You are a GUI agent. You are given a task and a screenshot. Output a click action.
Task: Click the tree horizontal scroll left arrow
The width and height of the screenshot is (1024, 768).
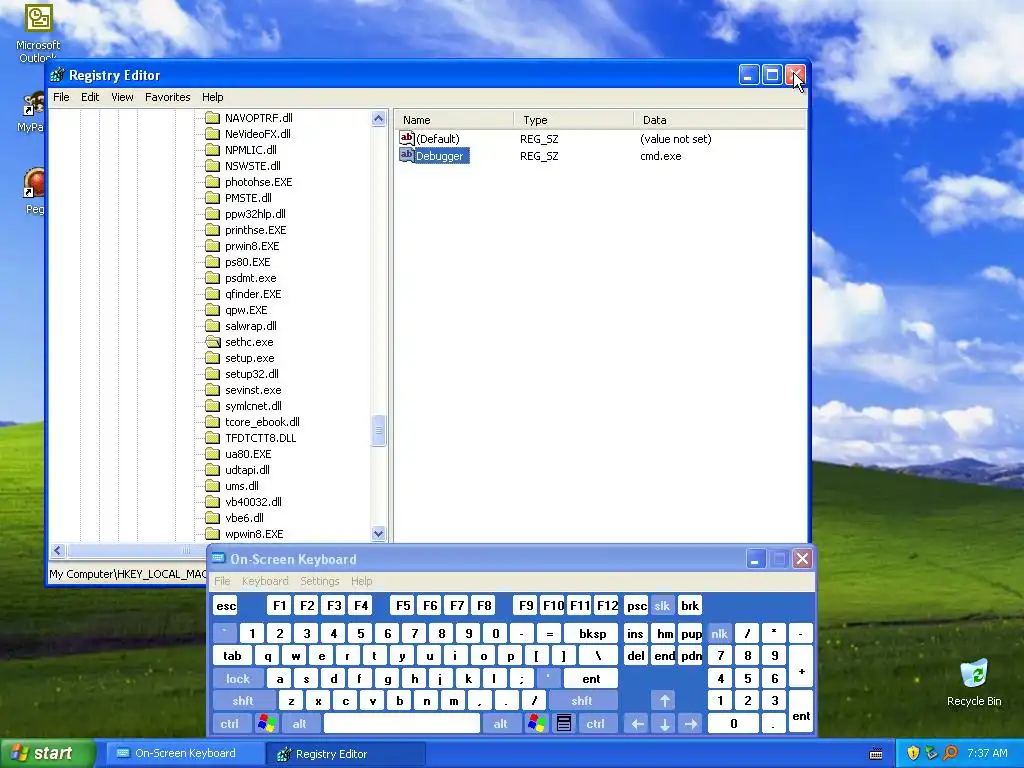[x=57, y=551]
